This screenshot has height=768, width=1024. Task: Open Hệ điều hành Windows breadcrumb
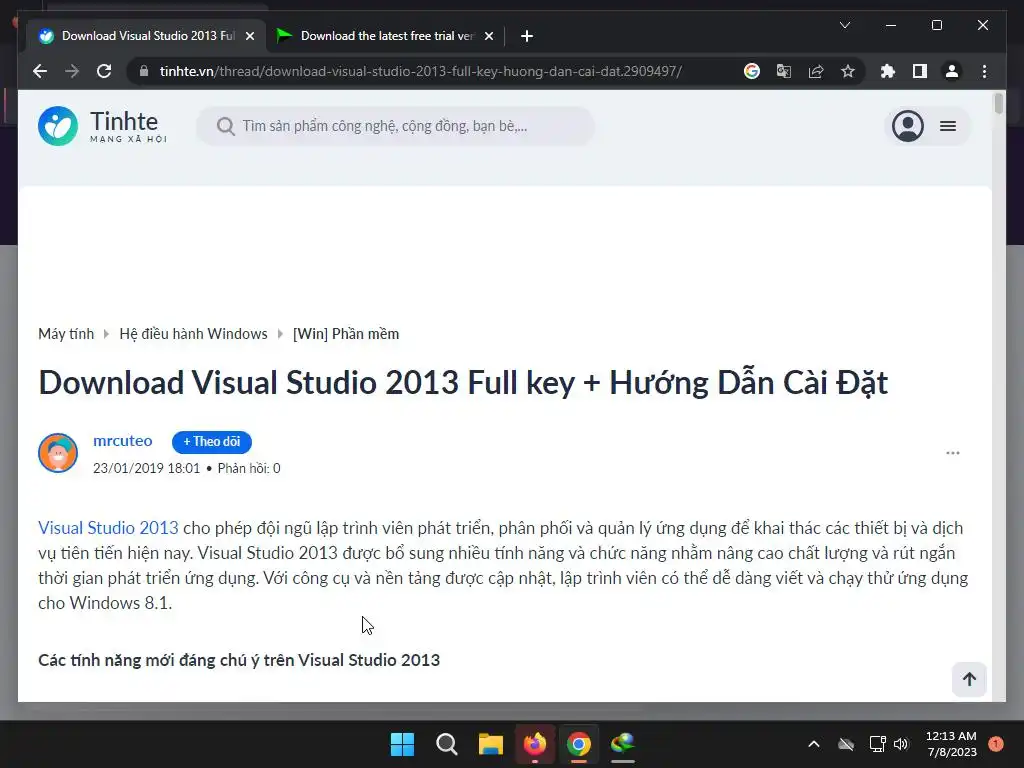pos(193,334)
